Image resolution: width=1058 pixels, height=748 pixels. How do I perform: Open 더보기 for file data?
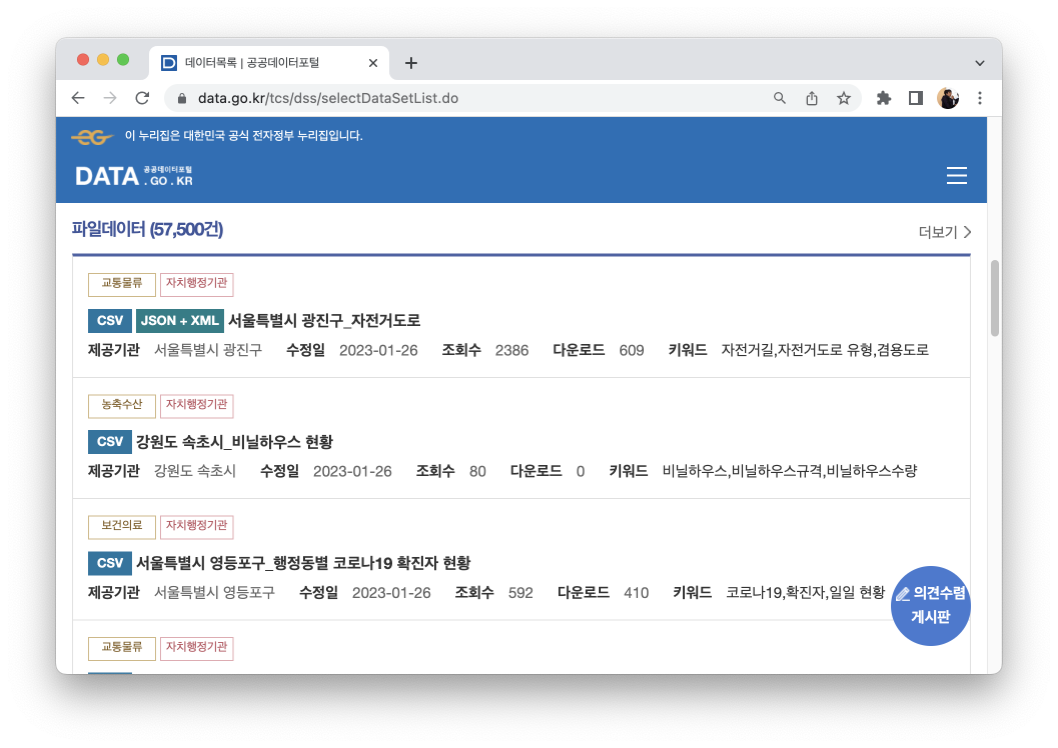[944, 232]
